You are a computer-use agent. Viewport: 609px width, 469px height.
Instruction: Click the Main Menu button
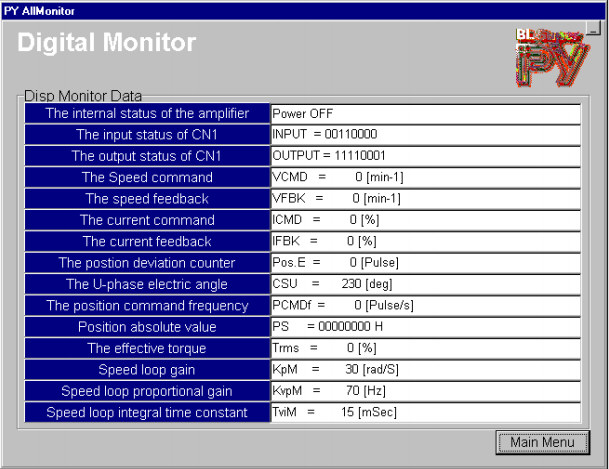(541, 442)
